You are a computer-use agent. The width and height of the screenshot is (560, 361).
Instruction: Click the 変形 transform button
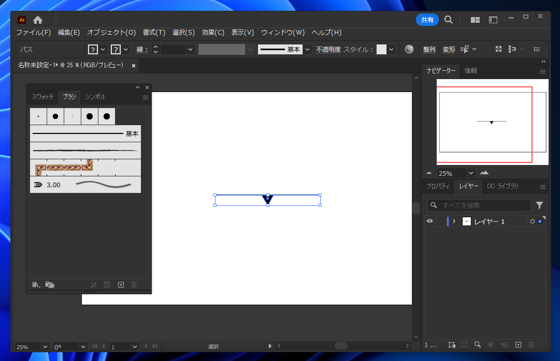449,49
